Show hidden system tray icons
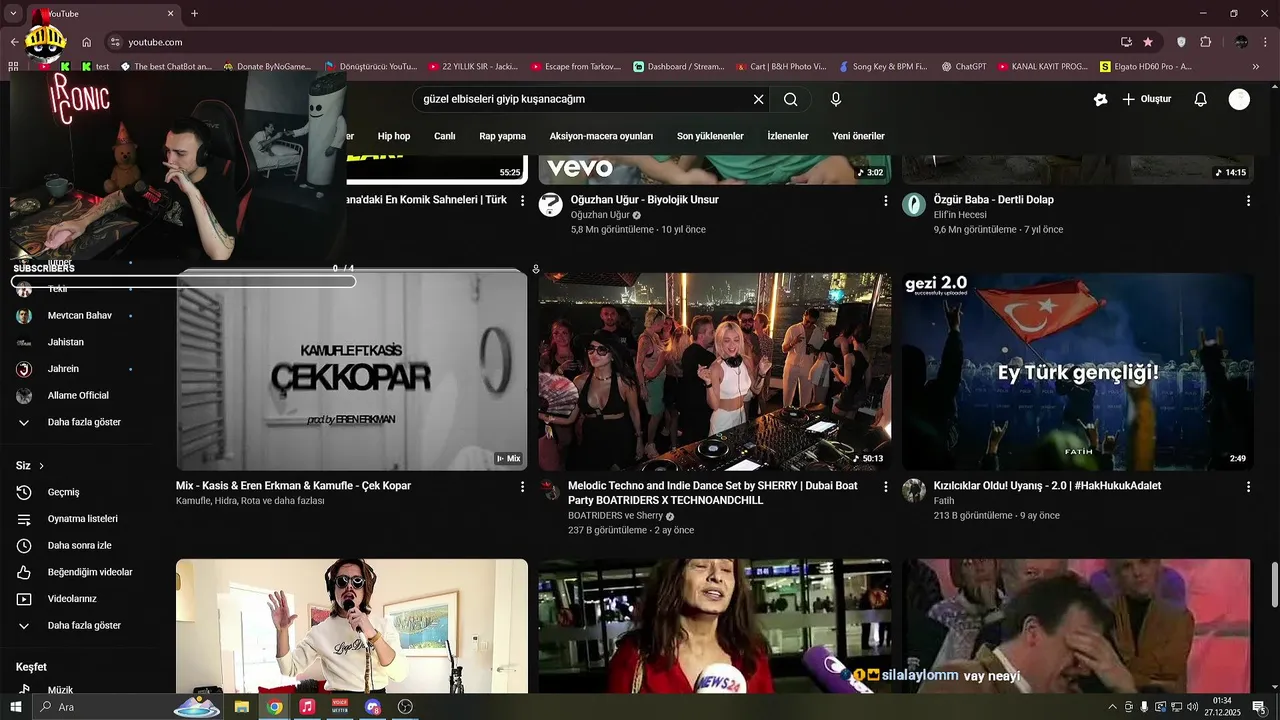 (x=1112, y=707)
